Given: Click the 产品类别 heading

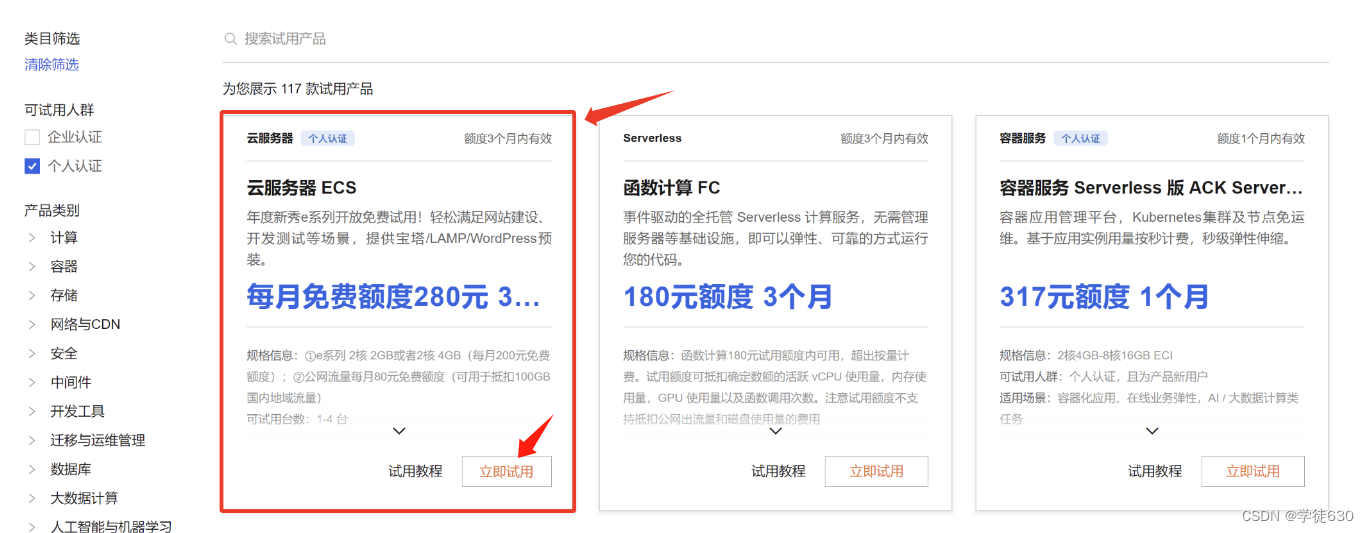Looking at the screenshot, I should (x=52, y=210).
